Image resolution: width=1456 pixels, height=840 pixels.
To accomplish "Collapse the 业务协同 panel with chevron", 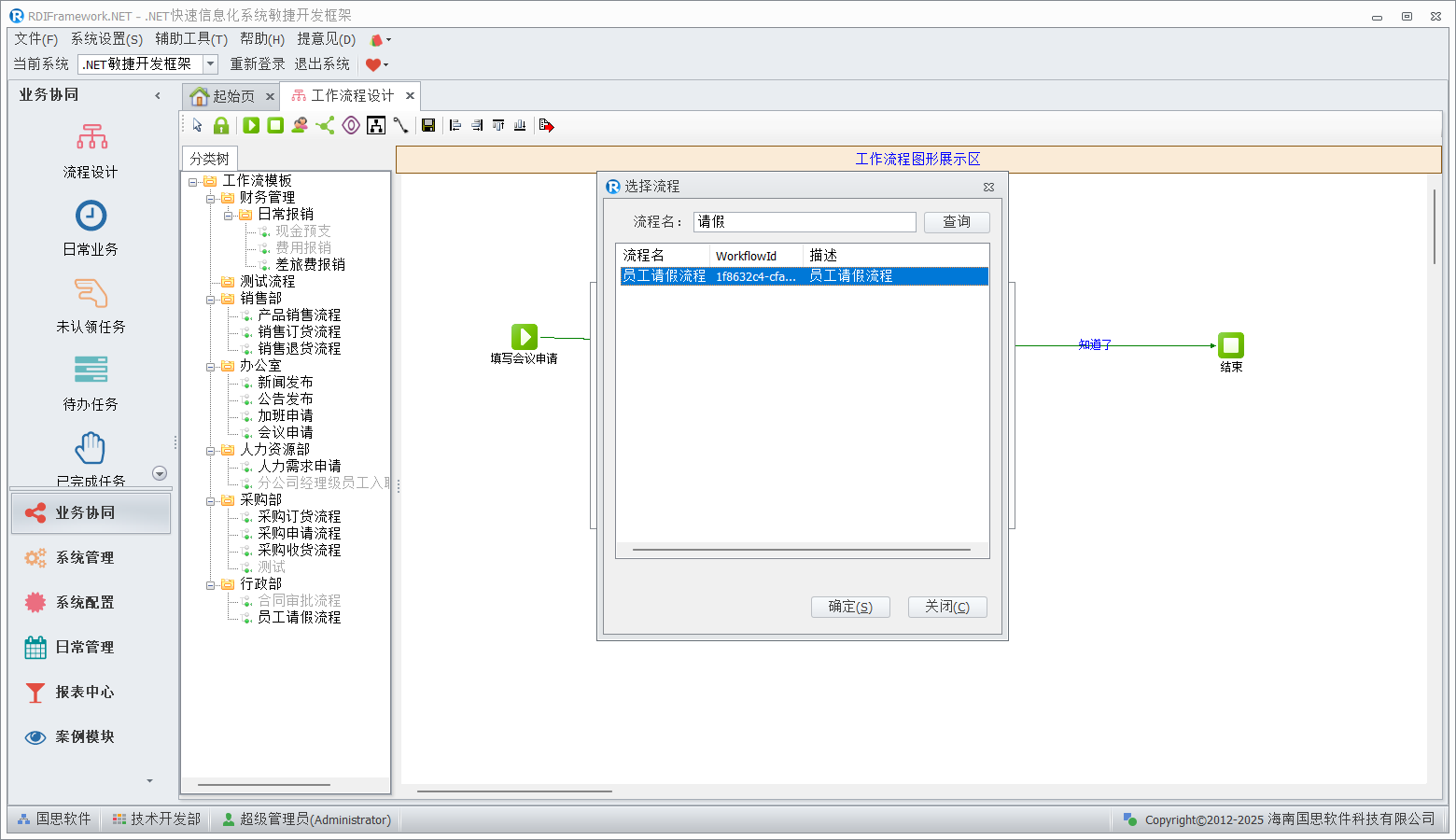I will (x=158, y=95).
